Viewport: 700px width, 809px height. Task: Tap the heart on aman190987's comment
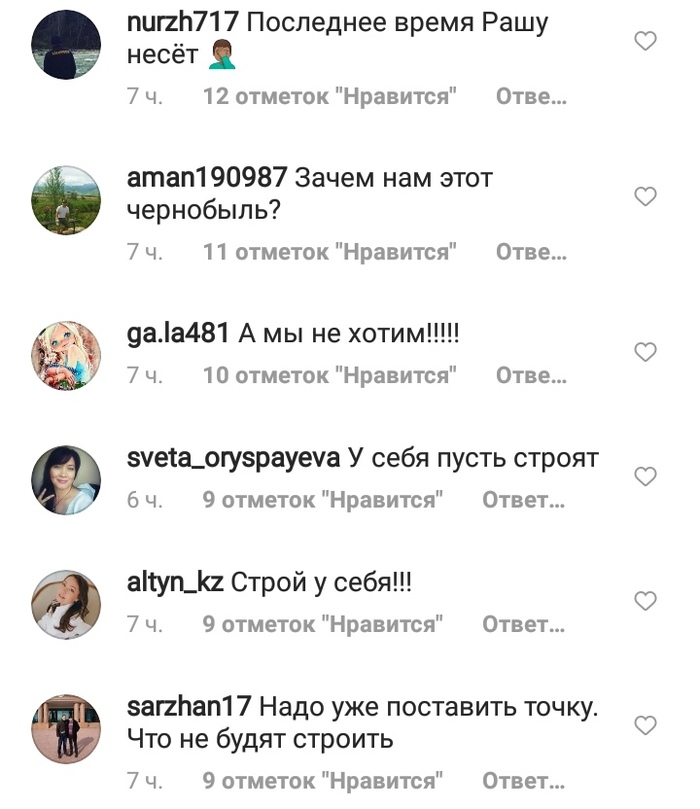pos(645,197)
